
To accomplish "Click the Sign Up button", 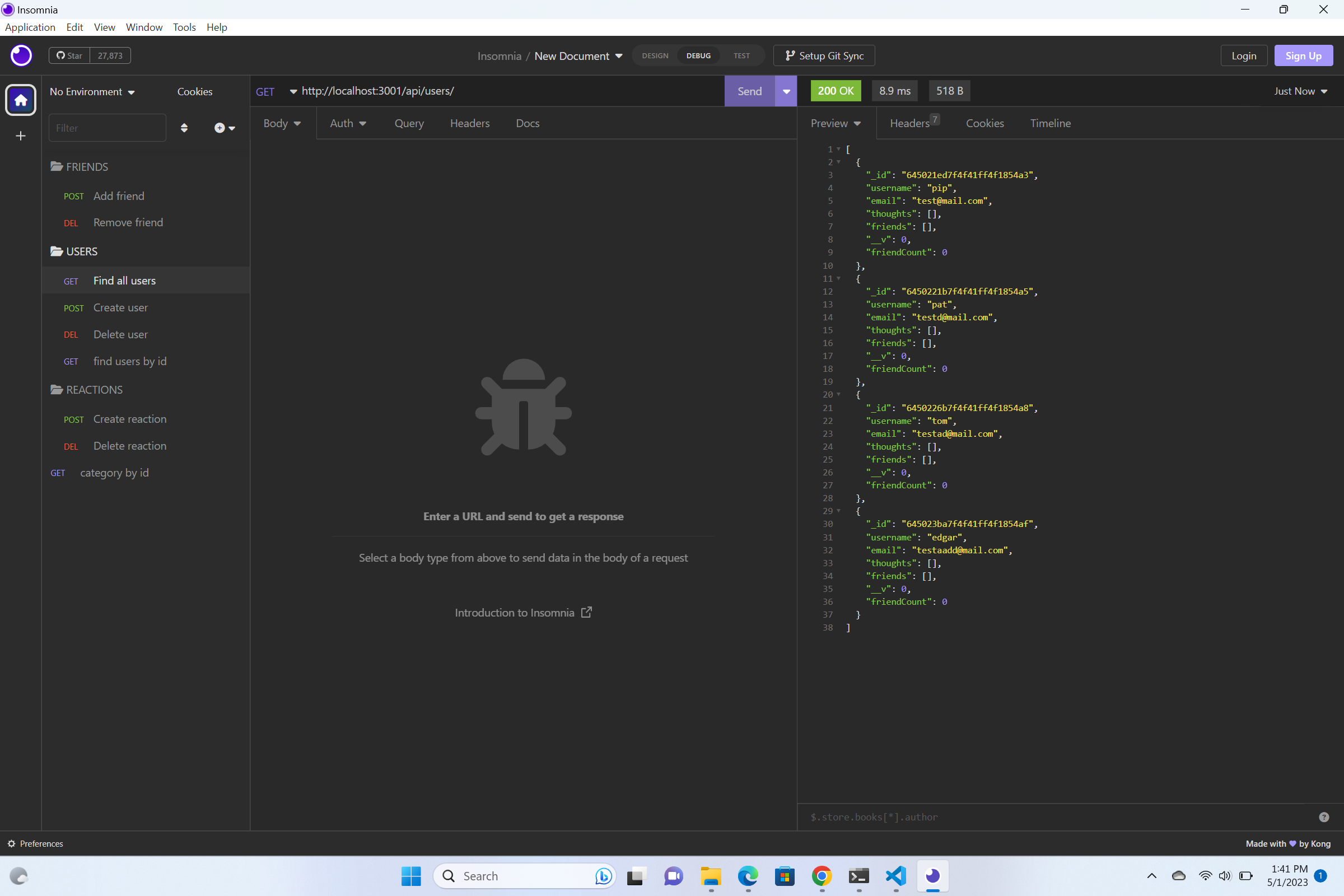I will pyautogui.click(x=1304, y=55).
